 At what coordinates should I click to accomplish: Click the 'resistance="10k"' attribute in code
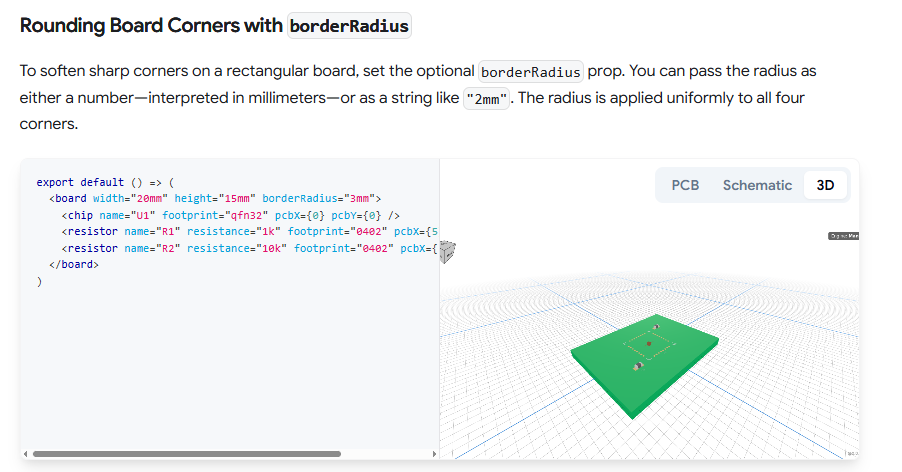237,248
